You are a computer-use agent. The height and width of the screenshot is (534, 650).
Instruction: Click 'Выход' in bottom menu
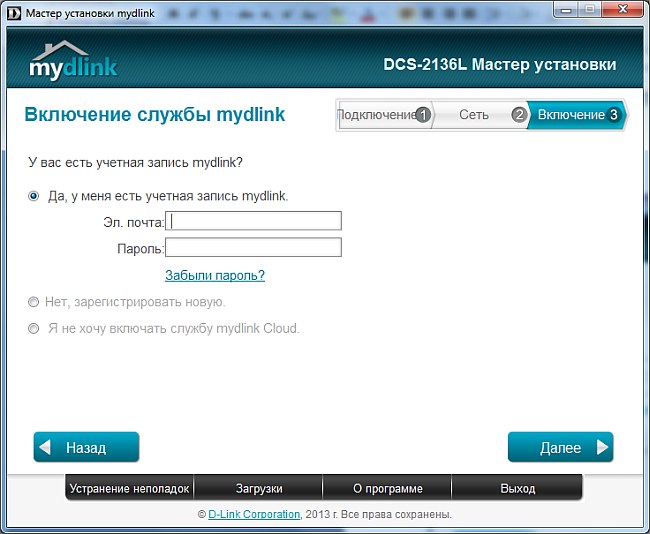click(517, 489)
